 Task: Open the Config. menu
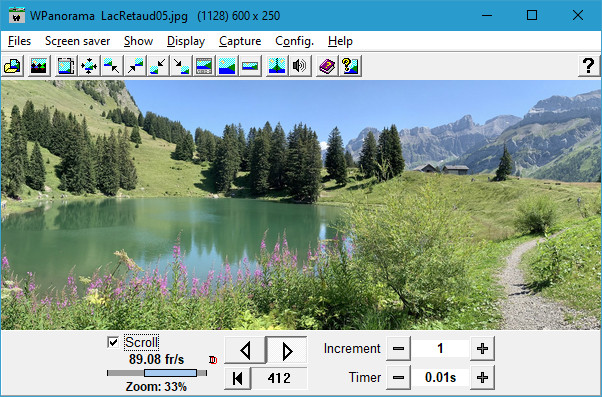pos(294,41)
